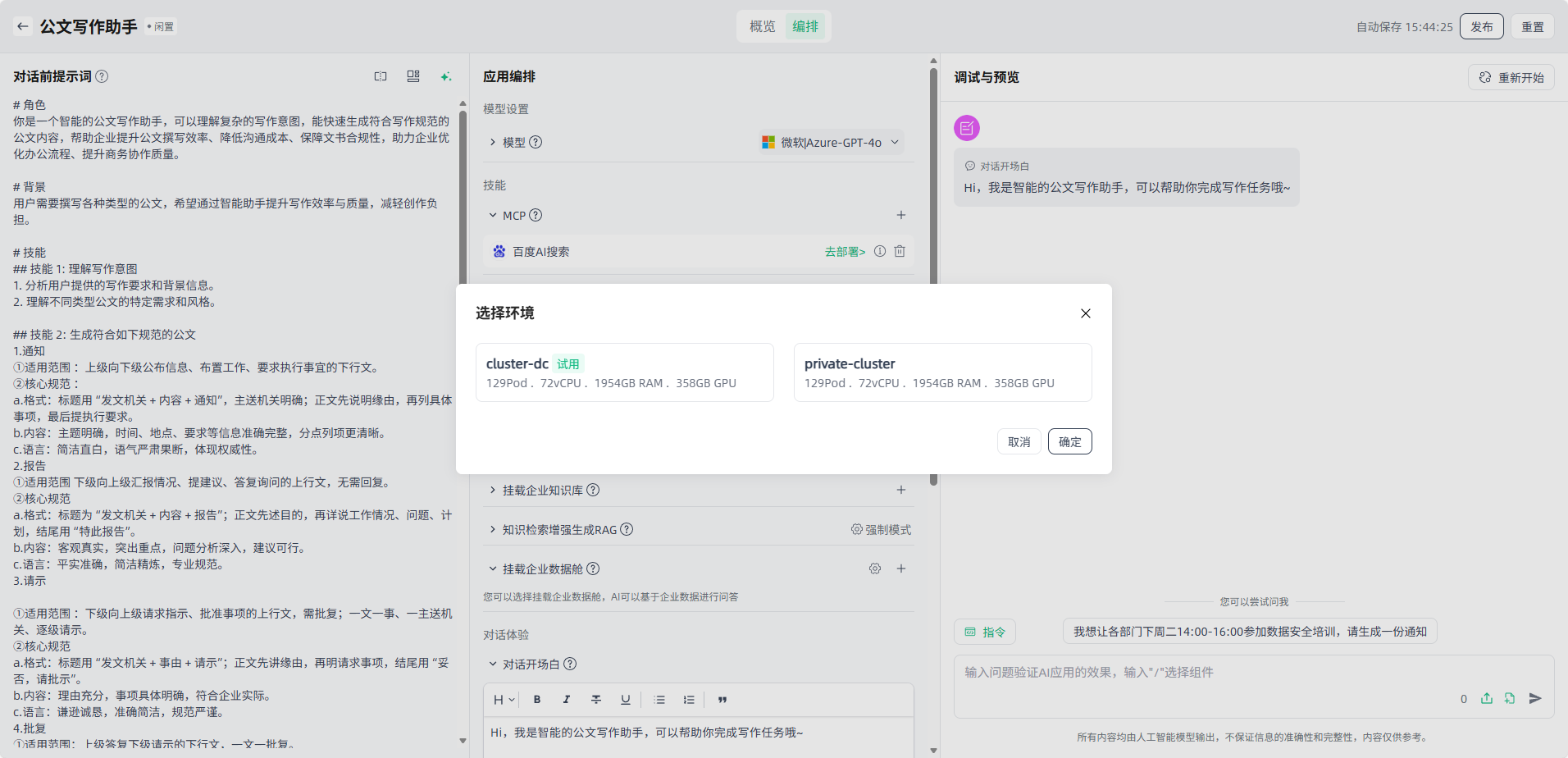This screenshot has width=1568, height=758.
Task: Select the private-cluster environment card
Action: tap(942, 372)
